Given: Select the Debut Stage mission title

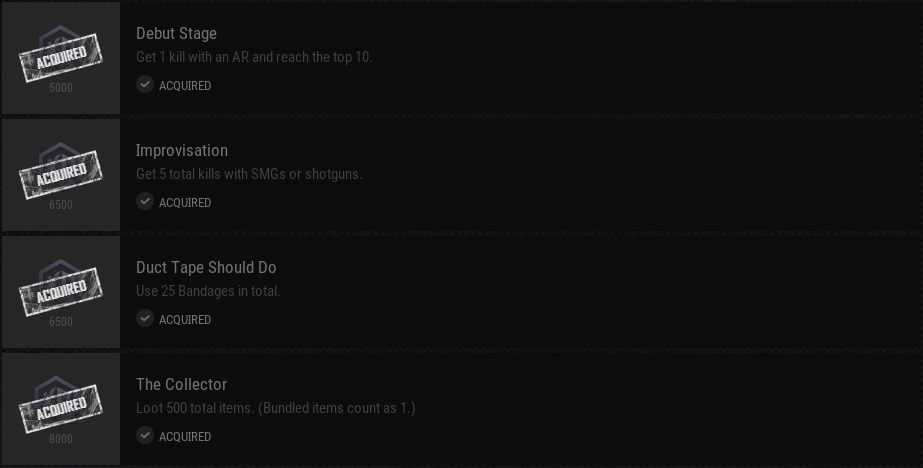Looking at the screenshot, I should coord(176,34).
